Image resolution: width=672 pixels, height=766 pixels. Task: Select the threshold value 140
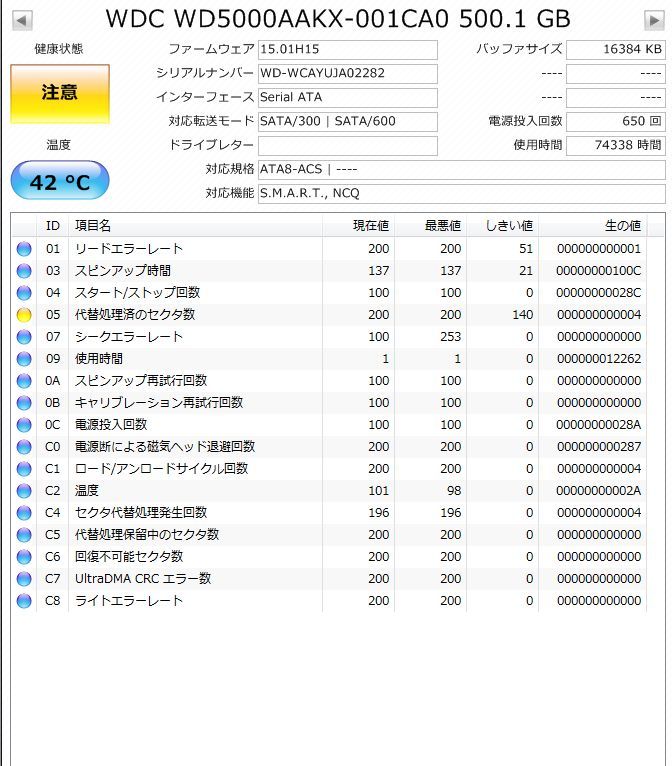pyautogui.click(x=523, y=315)
